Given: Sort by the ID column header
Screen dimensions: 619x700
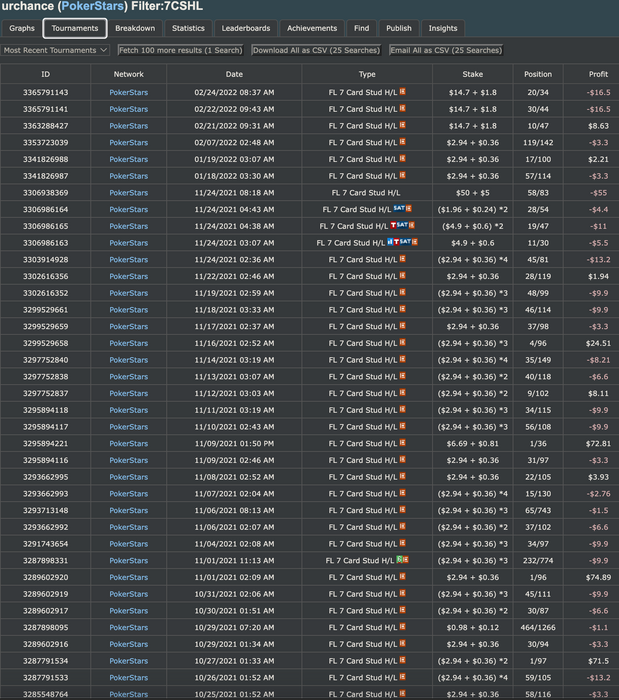Looking at the screenshot, I should (x=46, y=74).
